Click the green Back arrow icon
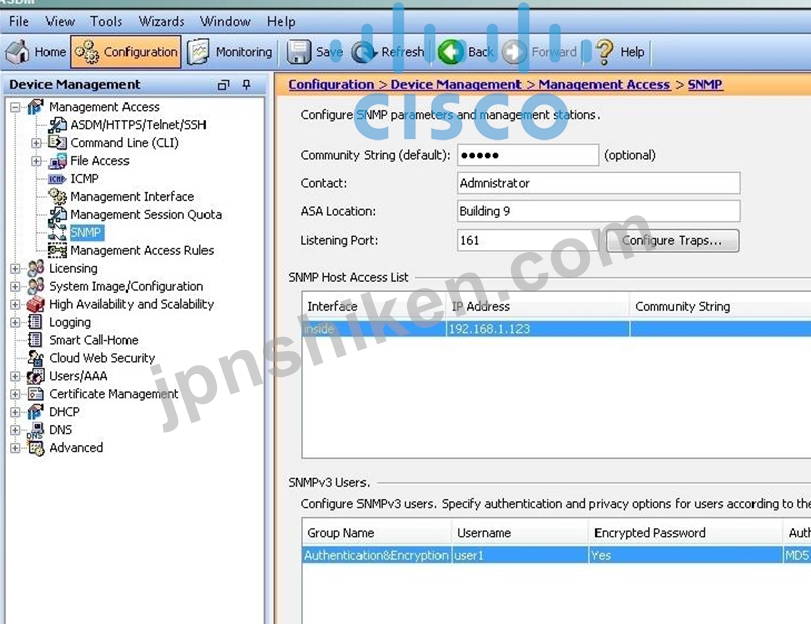 point(450,52)
